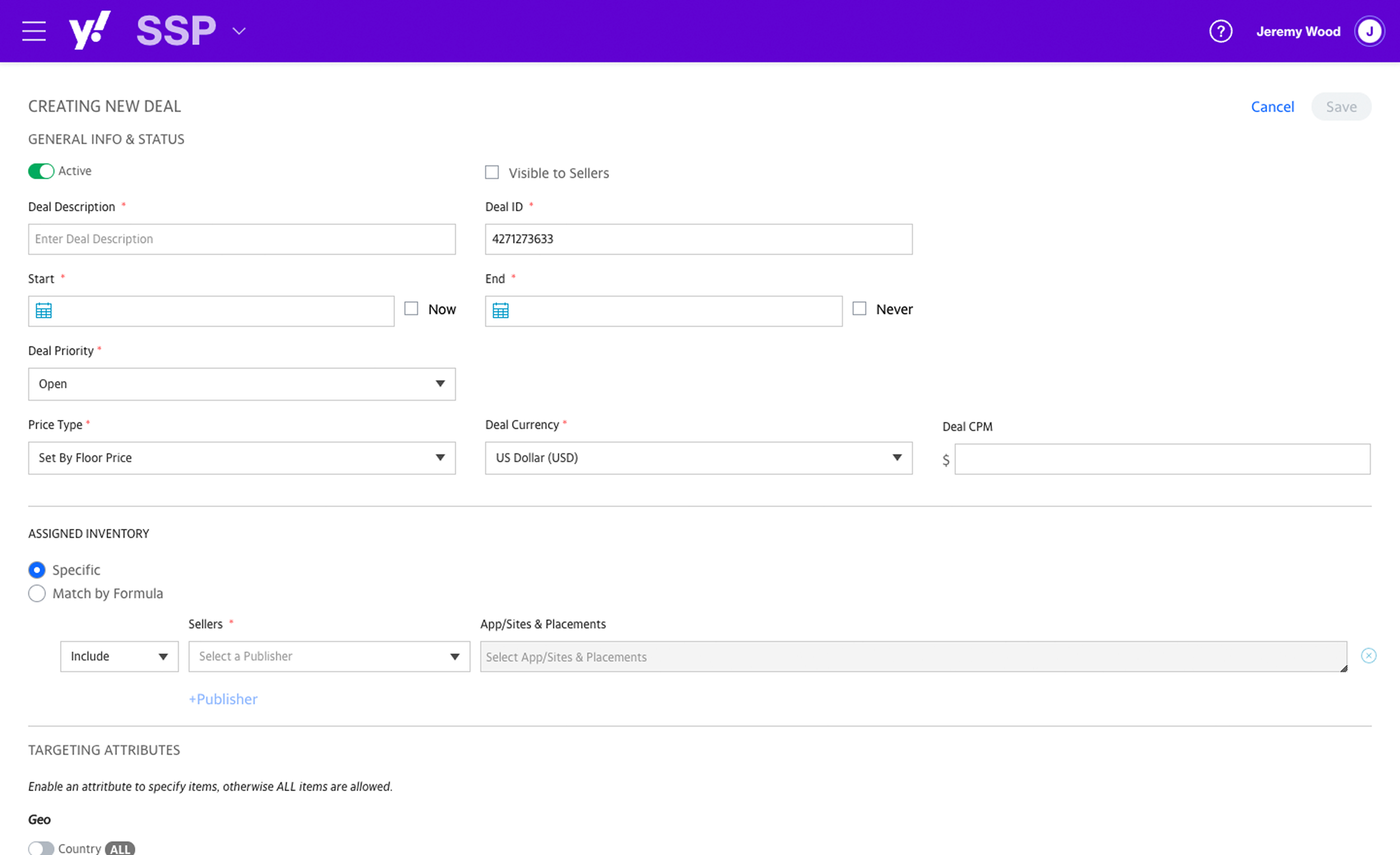Open the Start date calendar icon
1400x855 pixels.
(x=44, y=311)
